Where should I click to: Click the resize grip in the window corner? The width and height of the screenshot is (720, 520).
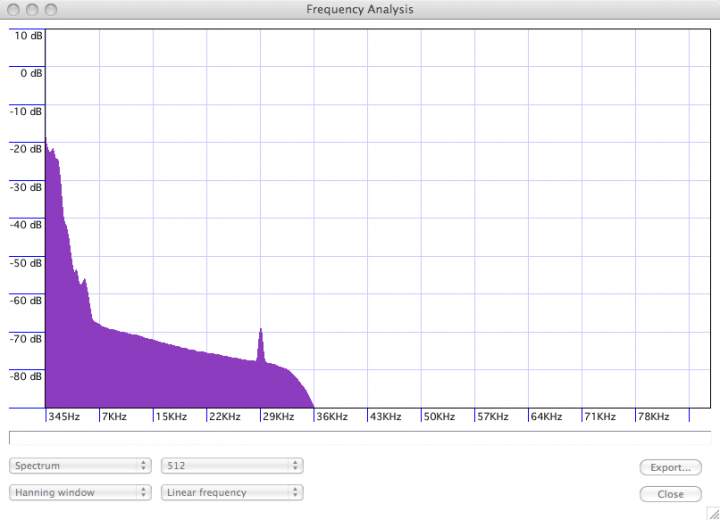pos(712,512)
